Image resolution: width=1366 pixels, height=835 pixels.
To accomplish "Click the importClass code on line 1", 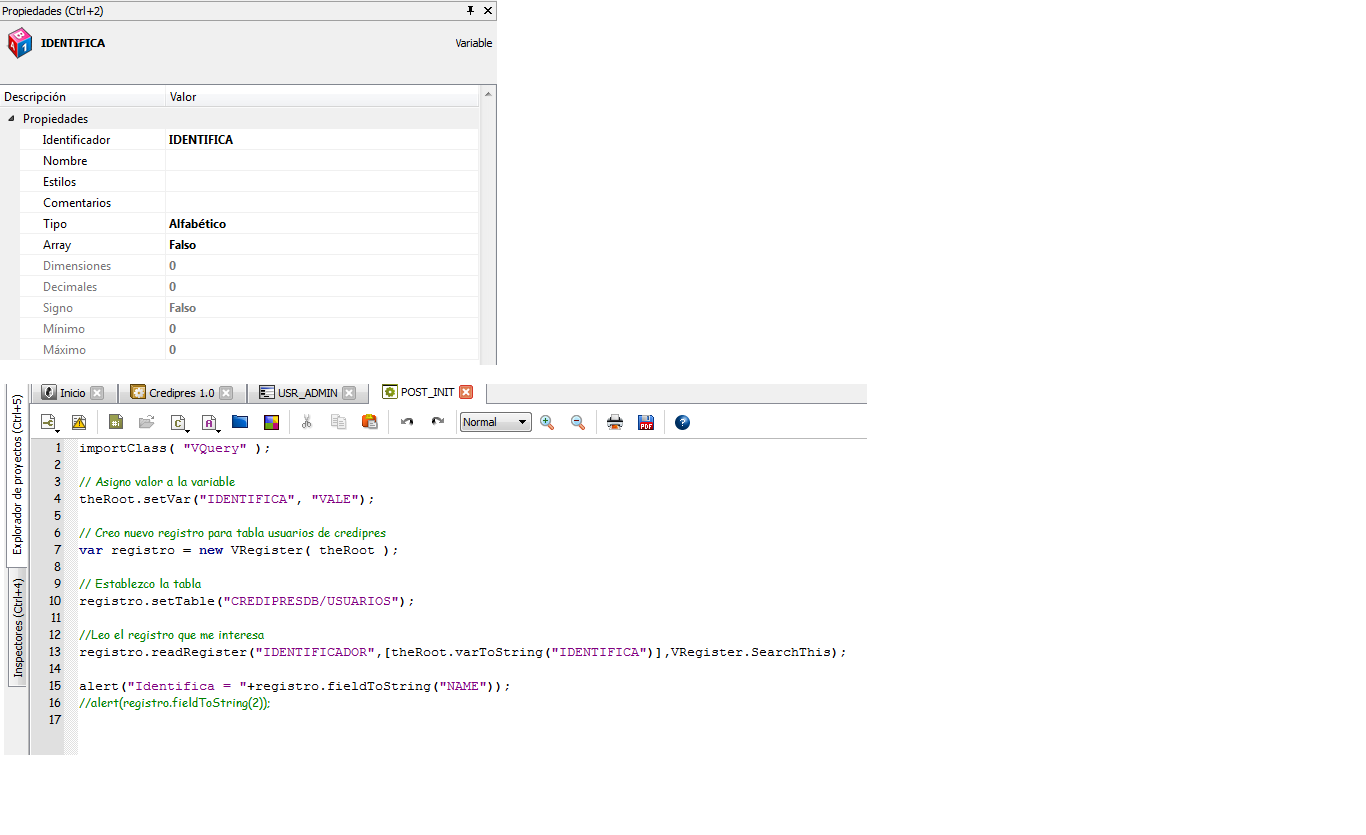I will 175,448.
